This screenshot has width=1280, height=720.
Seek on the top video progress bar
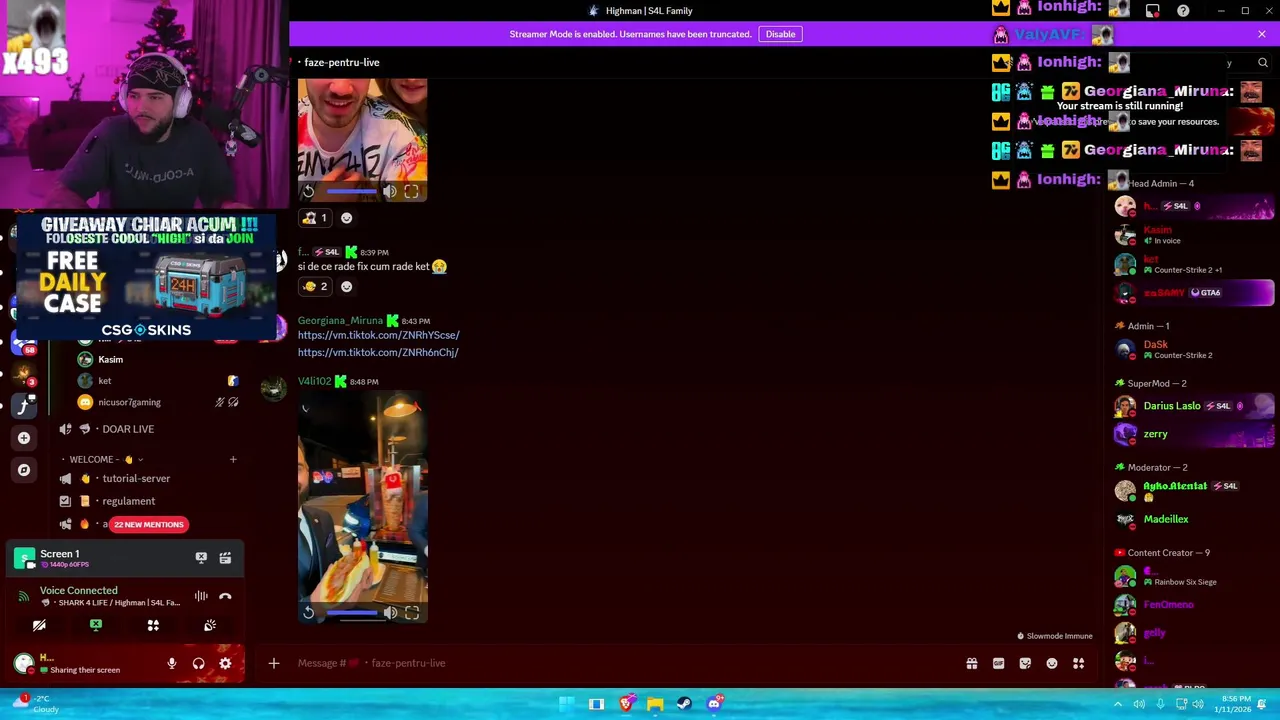(x=351, y=191)
